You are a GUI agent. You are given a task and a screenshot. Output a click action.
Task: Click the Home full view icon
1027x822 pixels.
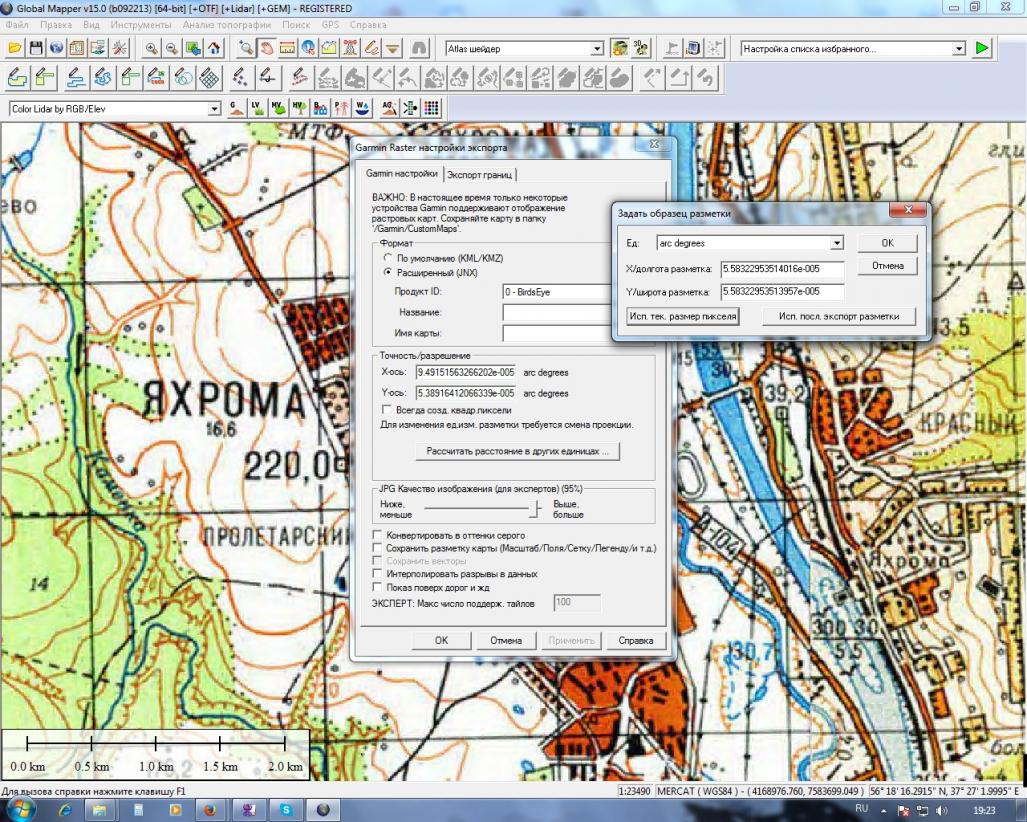click(213, 48)
